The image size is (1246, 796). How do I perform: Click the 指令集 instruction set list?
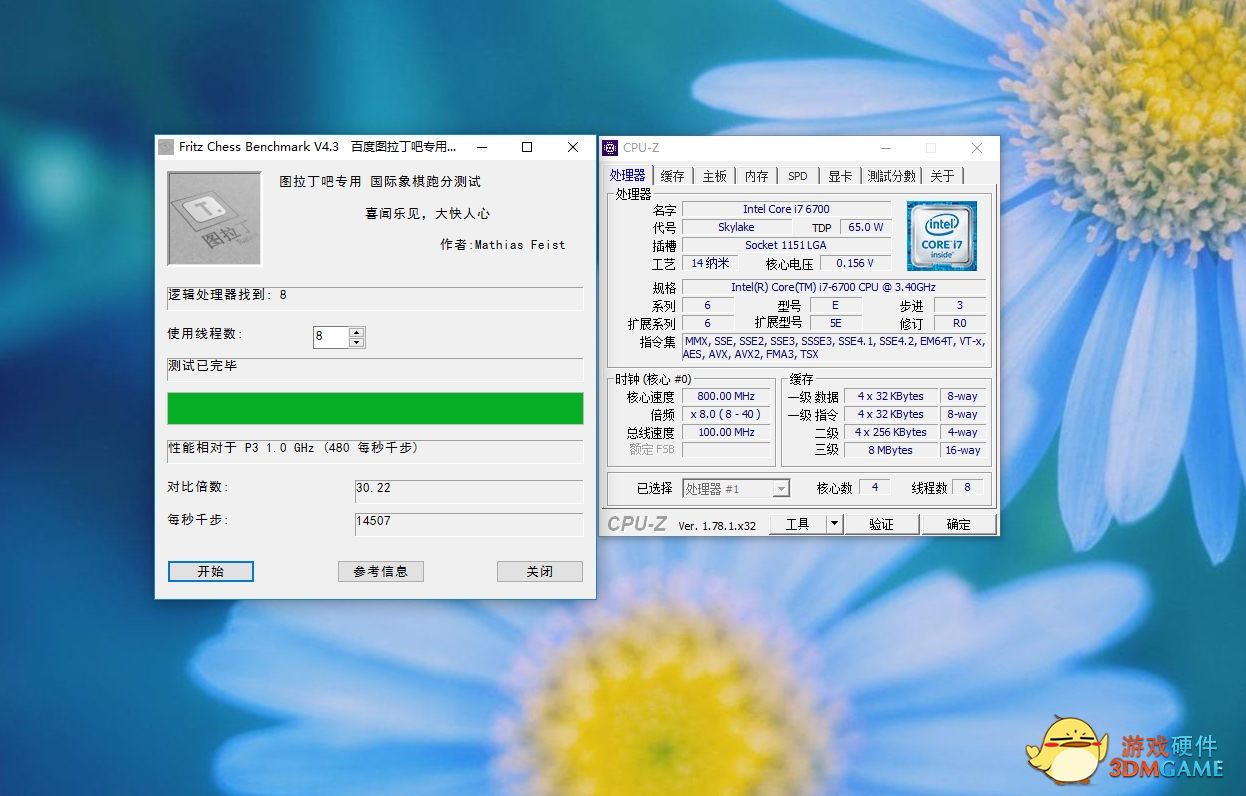[x=833, y=348]
